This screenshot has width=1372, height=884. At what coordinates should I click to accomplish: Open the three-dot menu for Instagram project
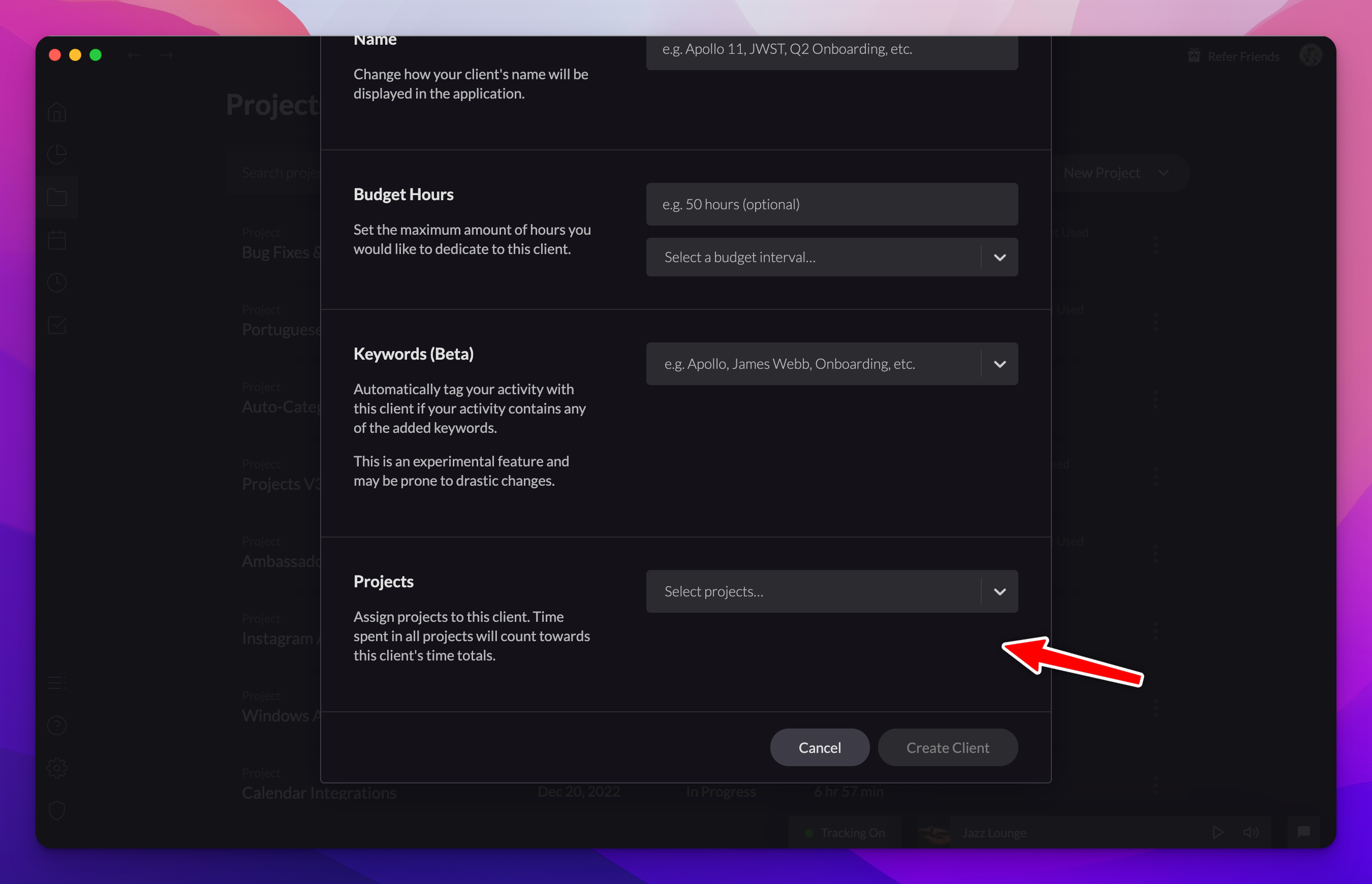1155,631
